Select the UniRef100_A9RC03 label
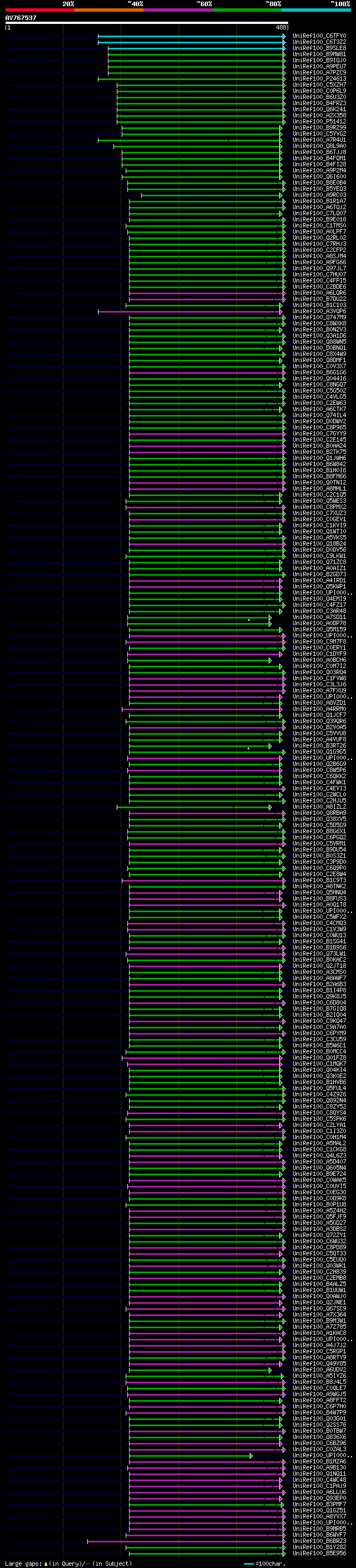The image size is (356, 1568). point(319,195)
